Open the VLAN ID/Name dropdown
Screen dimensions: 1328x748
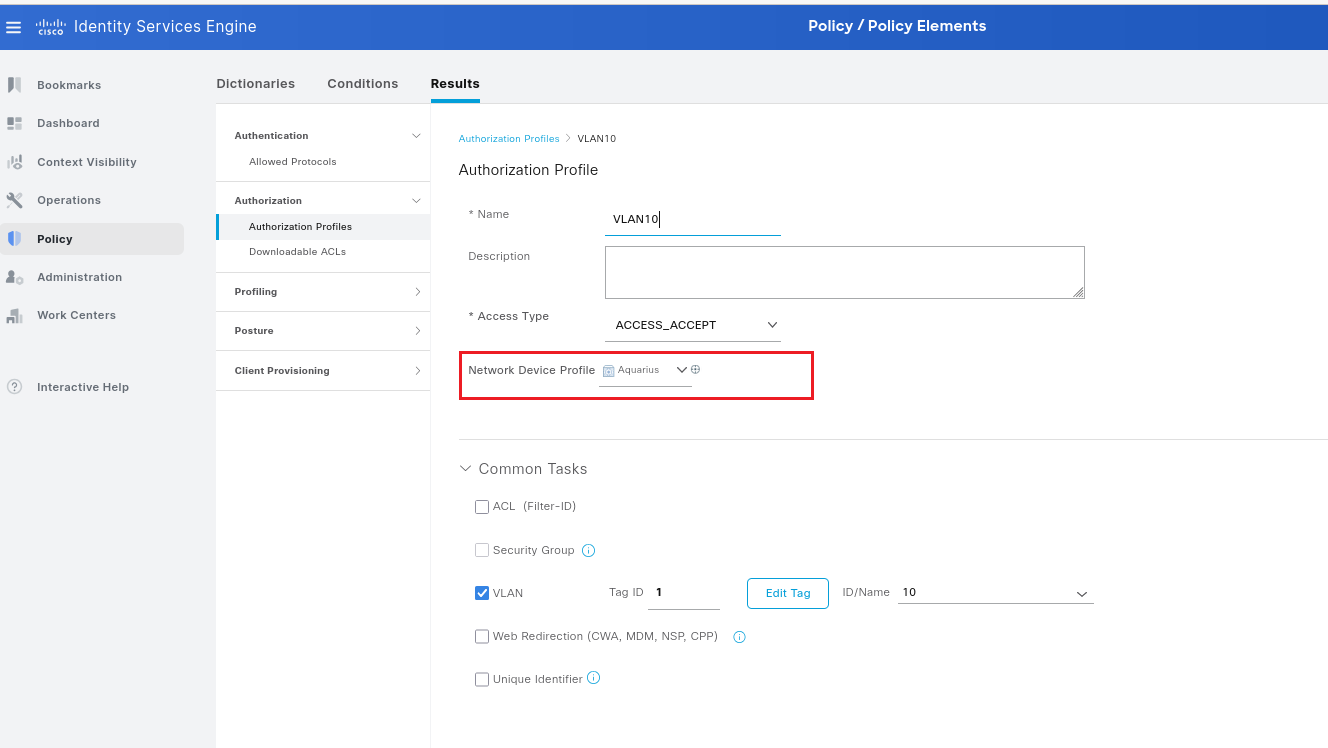(996, 593)
